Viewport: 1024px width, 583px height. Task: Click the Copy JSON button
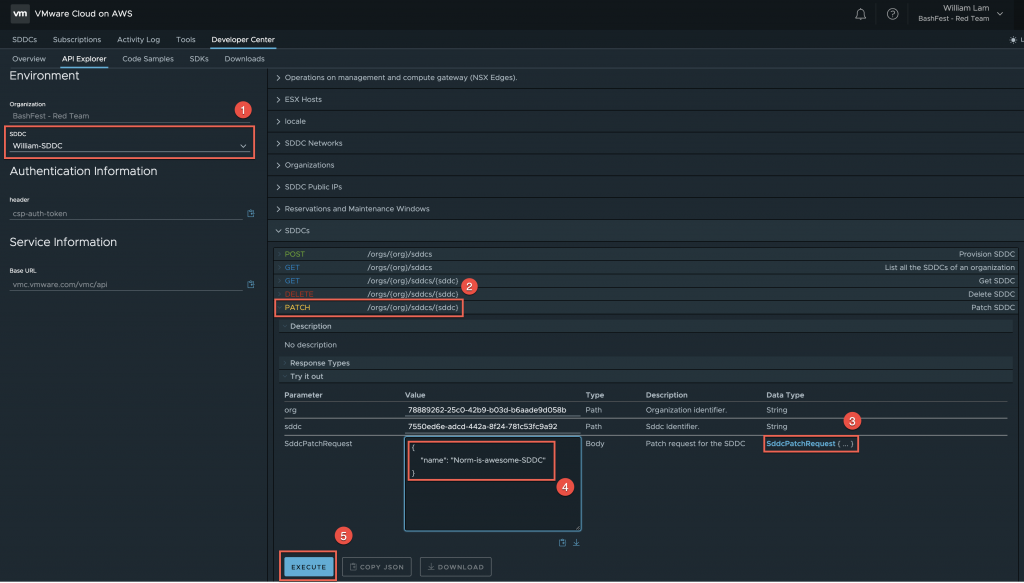click(x=377, y=567)
